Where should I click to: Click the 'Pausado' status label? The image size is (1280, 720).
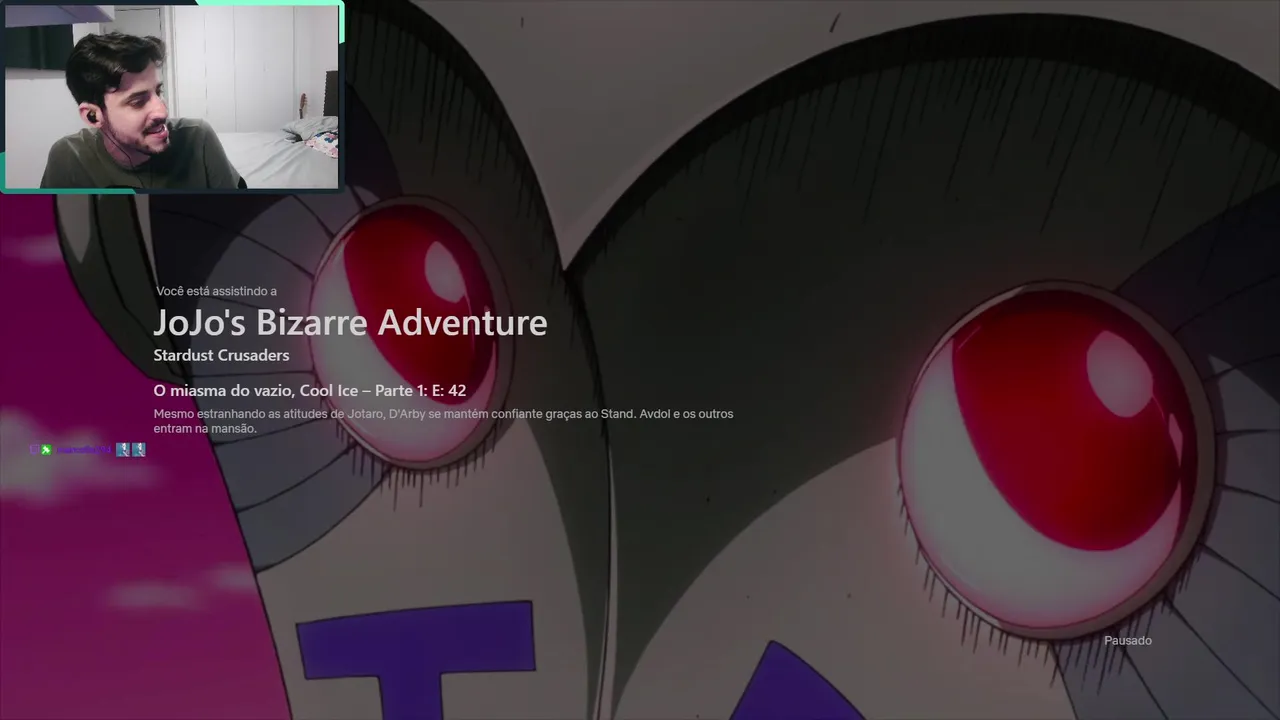[1128, 640]
